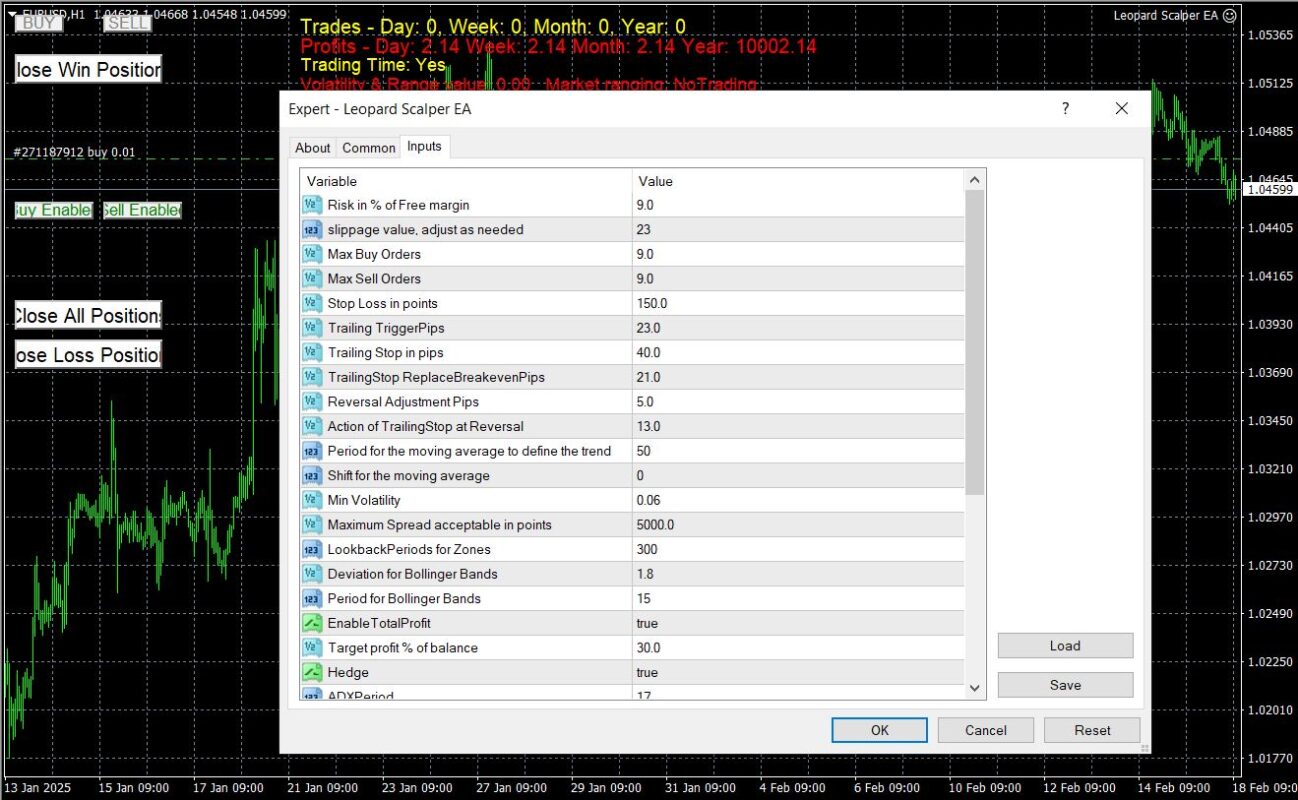Click the boolean icon next to Hedge
Viewport: 1298px width, 800px height.
[311, 672]
